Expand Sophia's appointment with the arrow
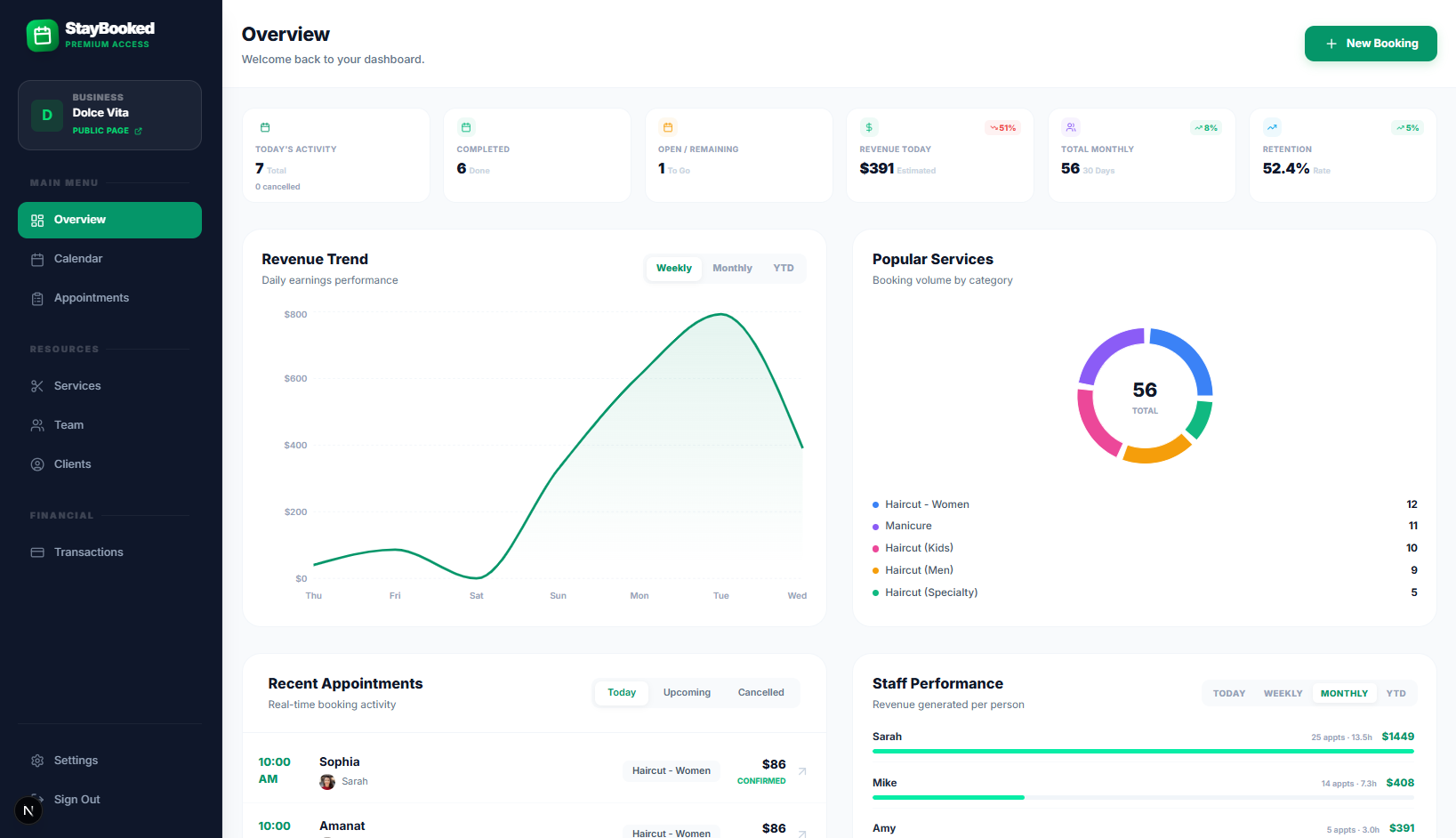 tap(801, 770)
